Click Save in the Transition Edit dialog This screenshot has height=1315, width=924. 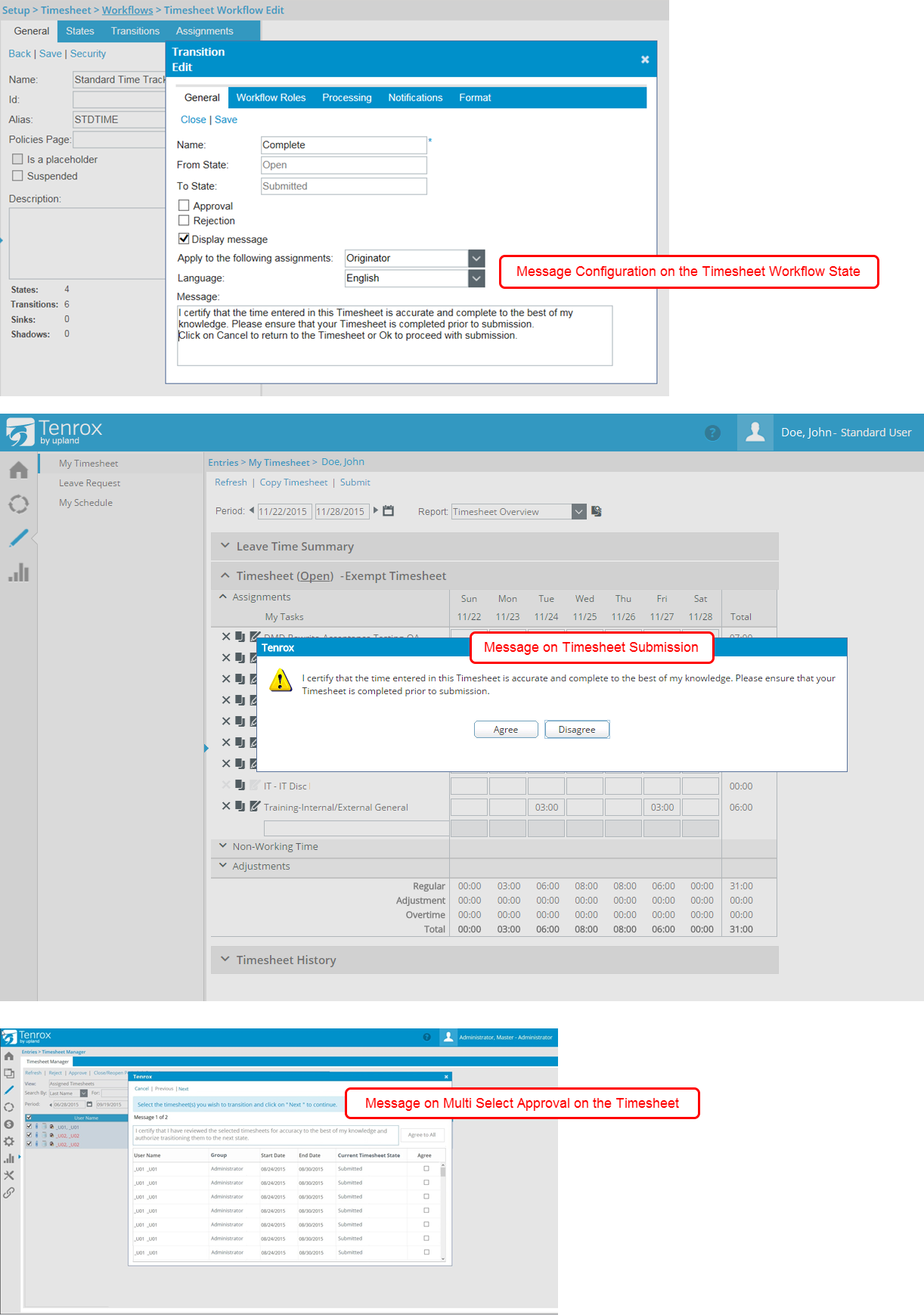226,119
